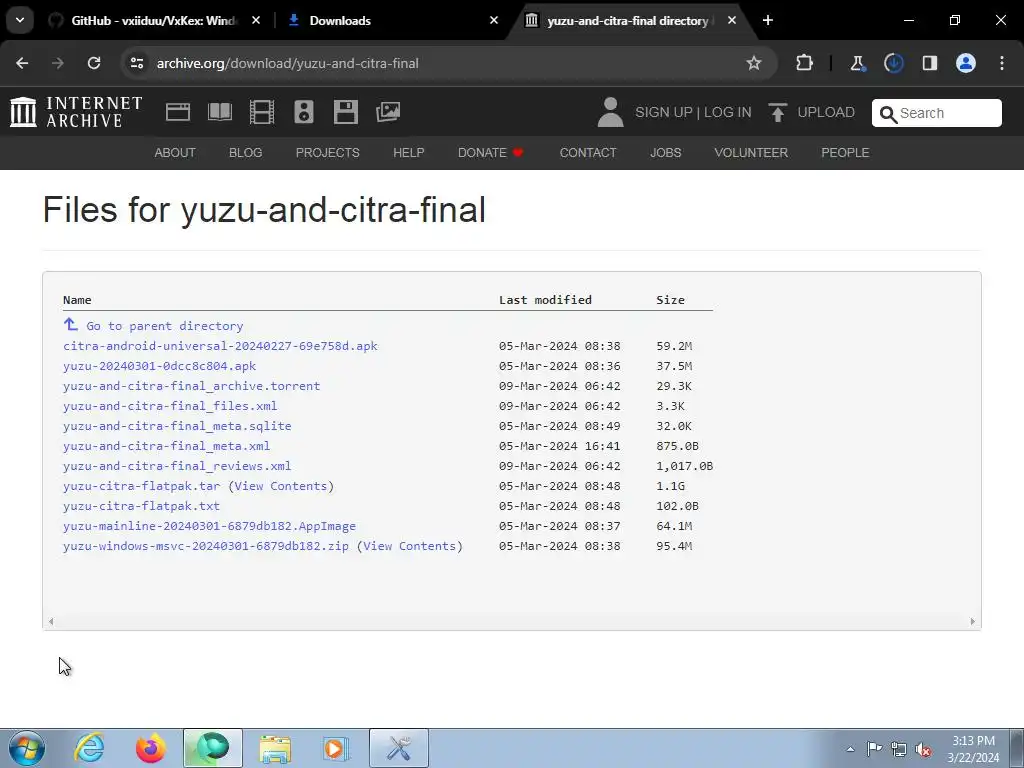Screen dimensions: 1024x768
Task: Open JOBS menu item
Action: point(665,153)
